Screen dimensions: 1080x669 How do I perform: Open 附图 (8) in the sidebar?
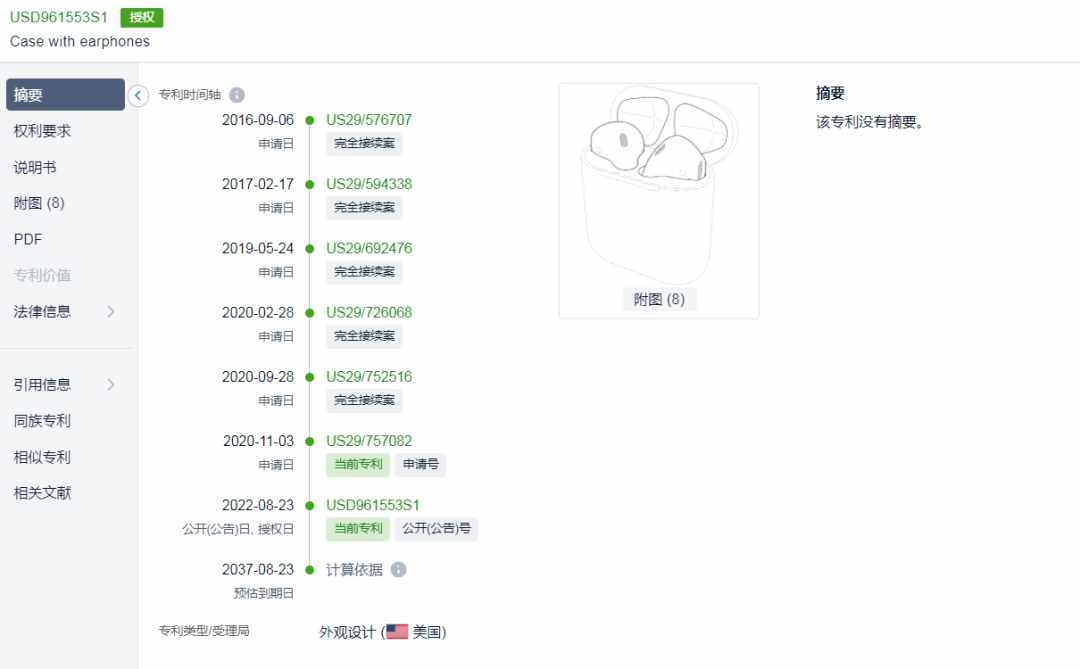click(x=39, y=203)
